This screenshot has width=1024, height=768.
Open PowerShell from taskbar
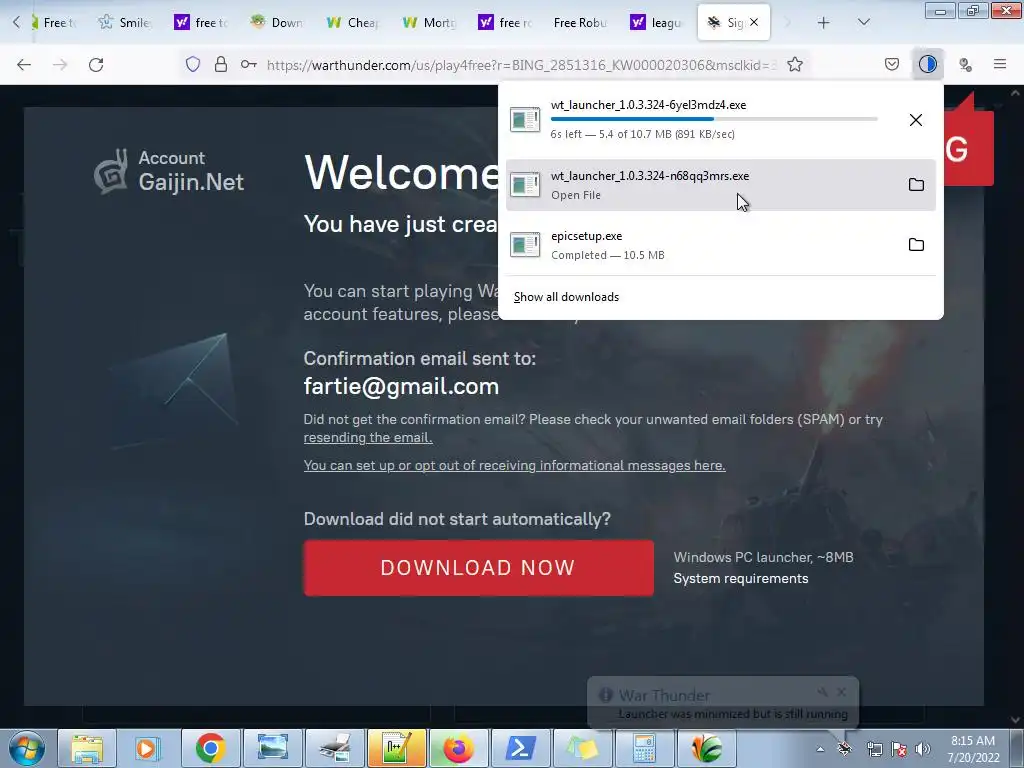(x=520, y=748)
